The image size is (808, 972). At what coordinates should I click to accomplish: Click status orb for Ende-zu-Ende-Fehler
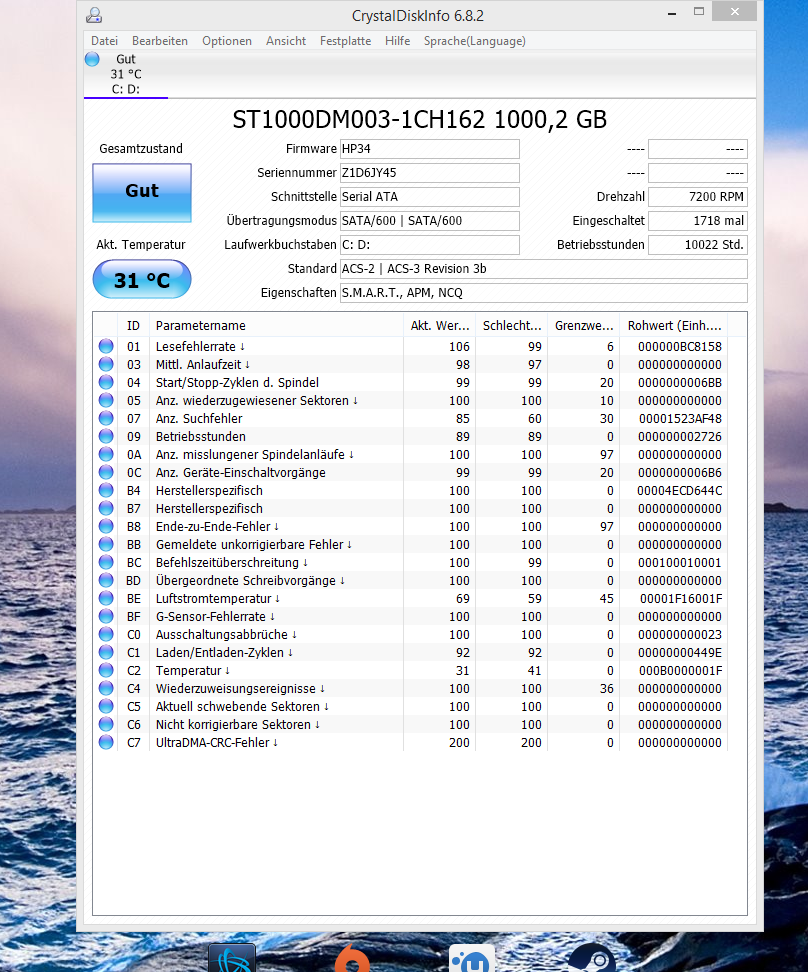click(106, 526)
